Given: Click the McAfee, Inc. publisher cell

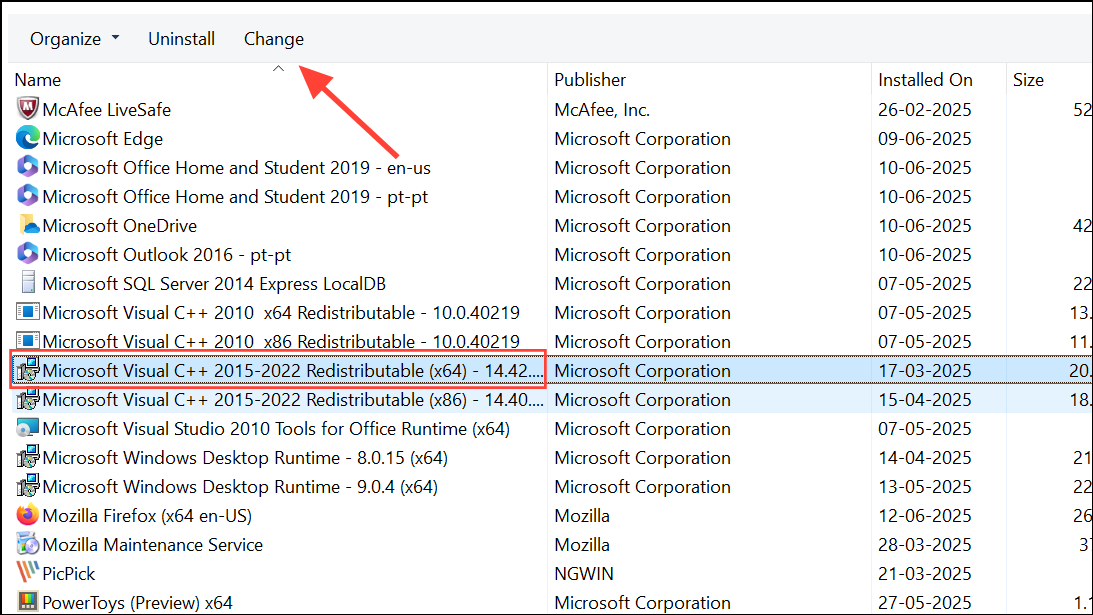Looking at the screenshot, I should coord(602,109).
